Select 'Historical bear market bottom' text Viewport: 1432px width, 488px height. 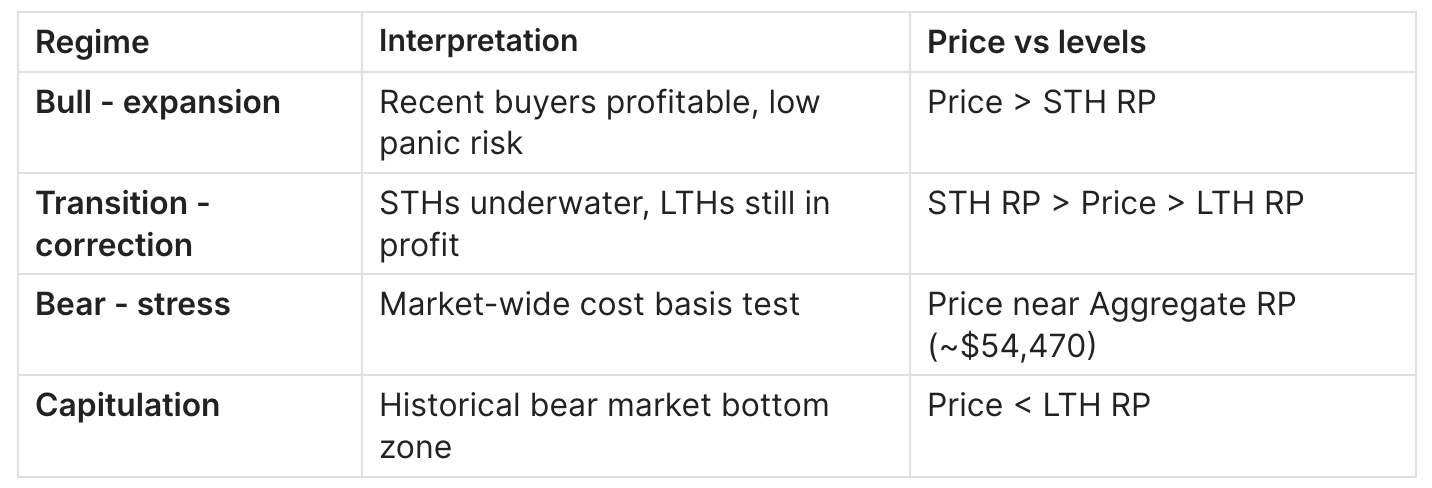point(604,406)
